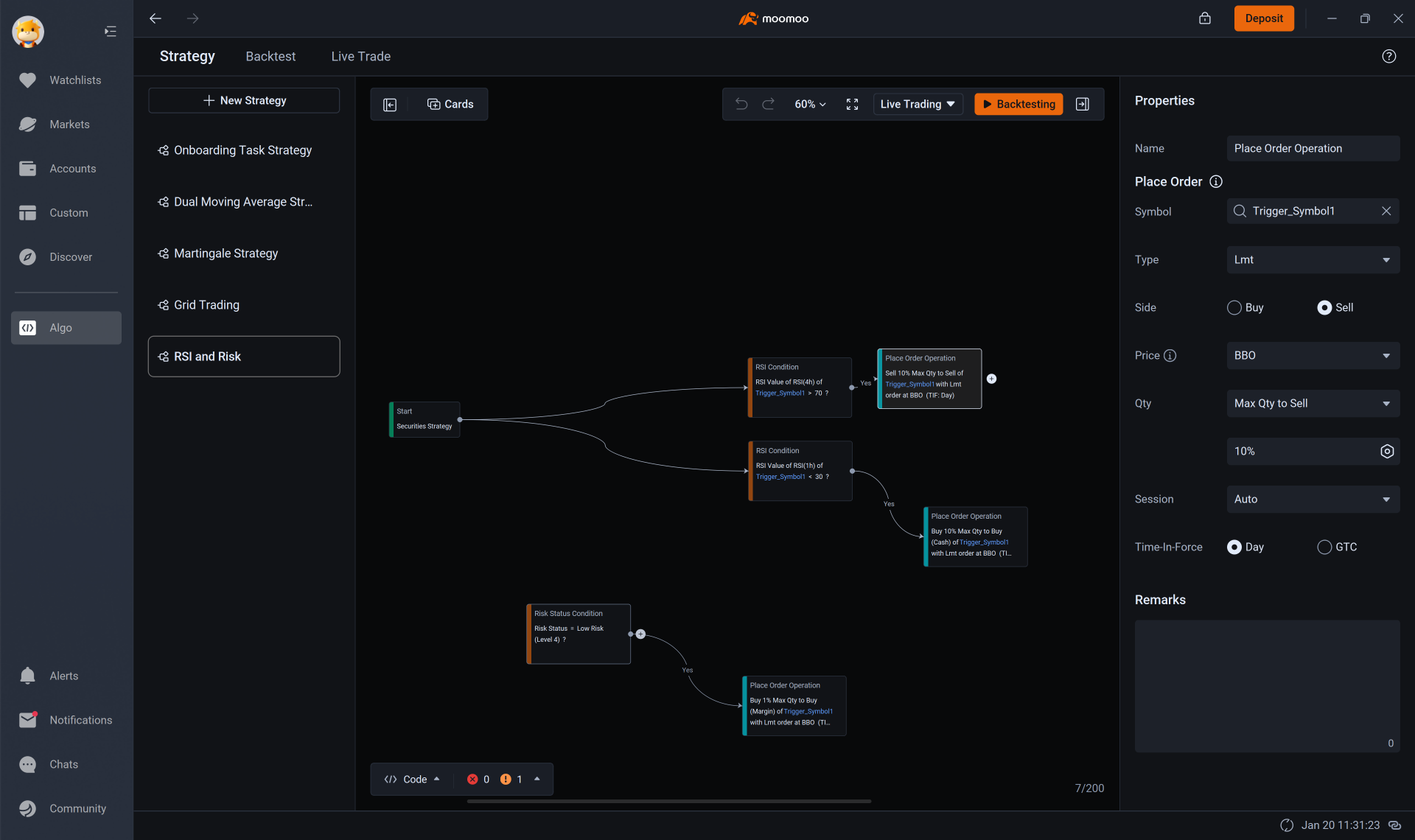Click the redo arrow icon
This screenshot has width=1415, height=840.
767,104
